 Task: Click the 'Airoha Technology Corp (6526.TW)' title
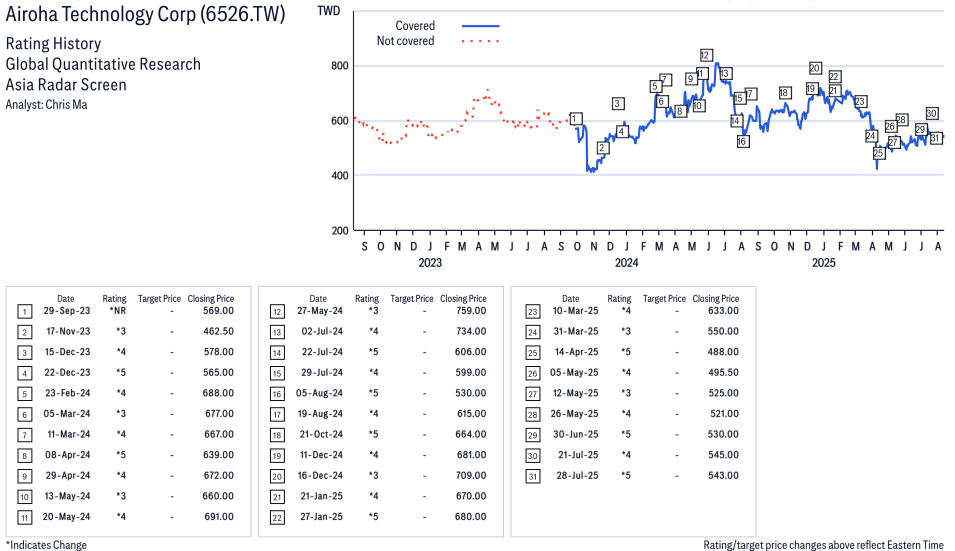click(146, 13)
